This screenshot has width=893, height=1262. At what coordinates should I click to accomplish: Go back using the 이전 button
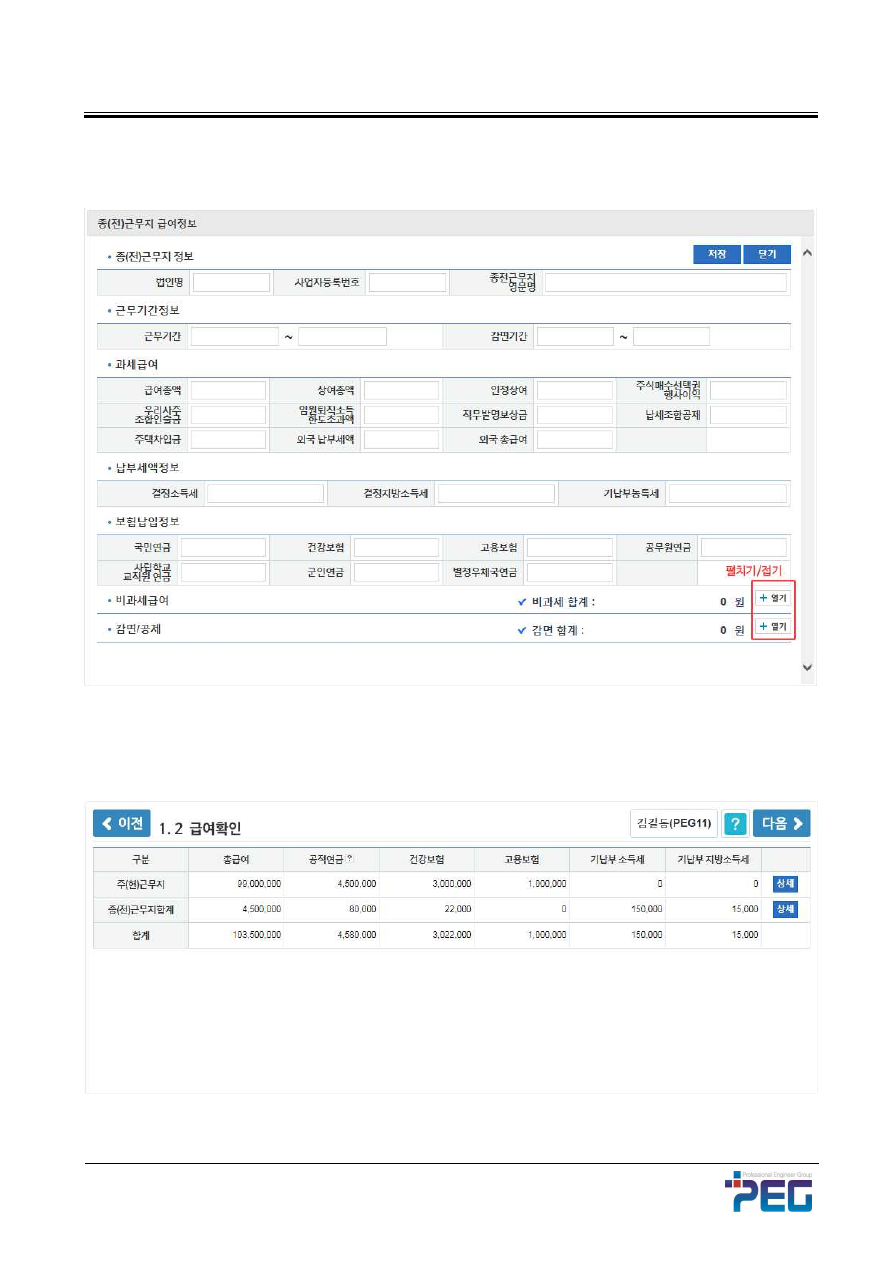pyautogui.click(x=122, y=823)
